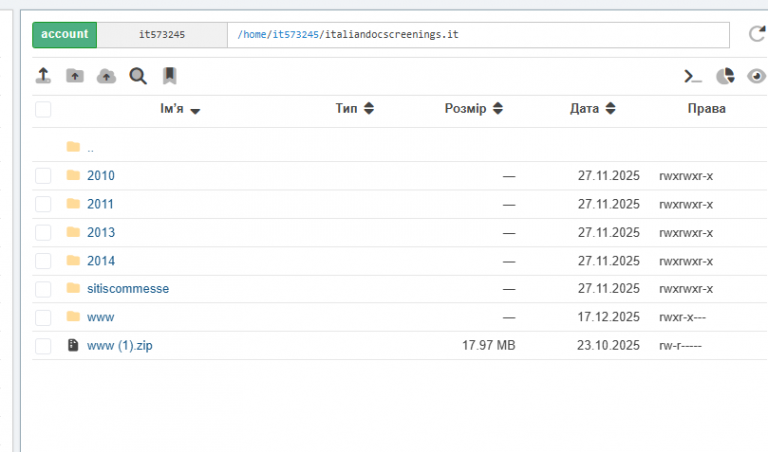Image resolution: width=768 pixels, height=452 pixels.
Task: Select the it573245 account field
Action: (x=162, y=34)
